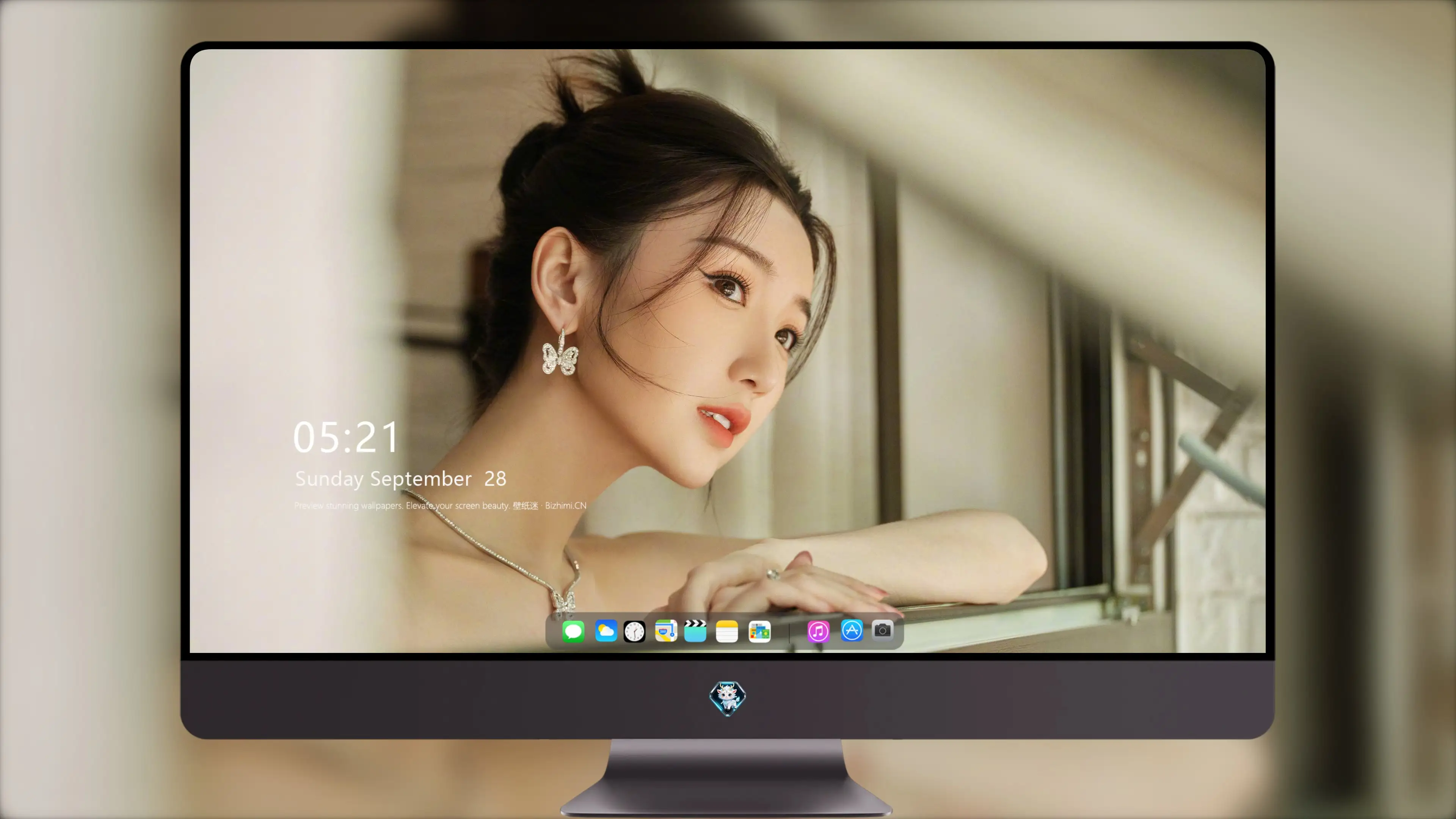Launch the Videos clapperboard app
This screenshot has width=1456, height=819.
click(695, 631)
